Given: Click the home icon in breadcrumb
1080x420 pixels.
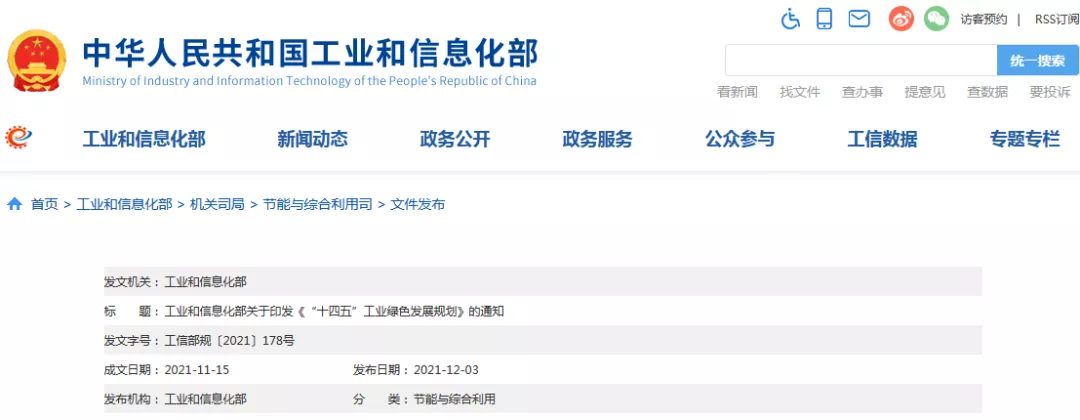Looking at the screenshot, I should 14,204.
